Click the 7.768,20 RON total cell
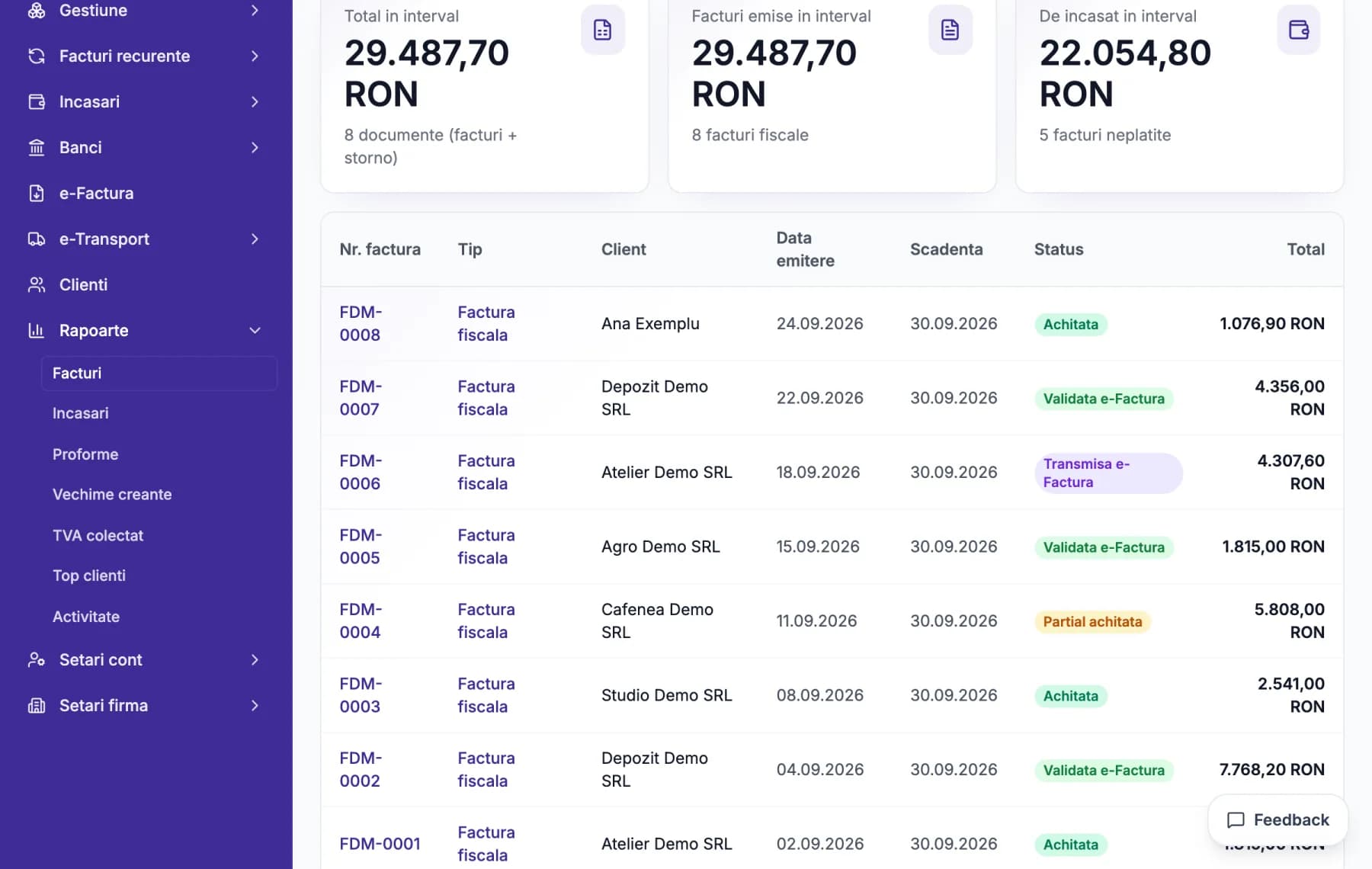 [1271, 770]
